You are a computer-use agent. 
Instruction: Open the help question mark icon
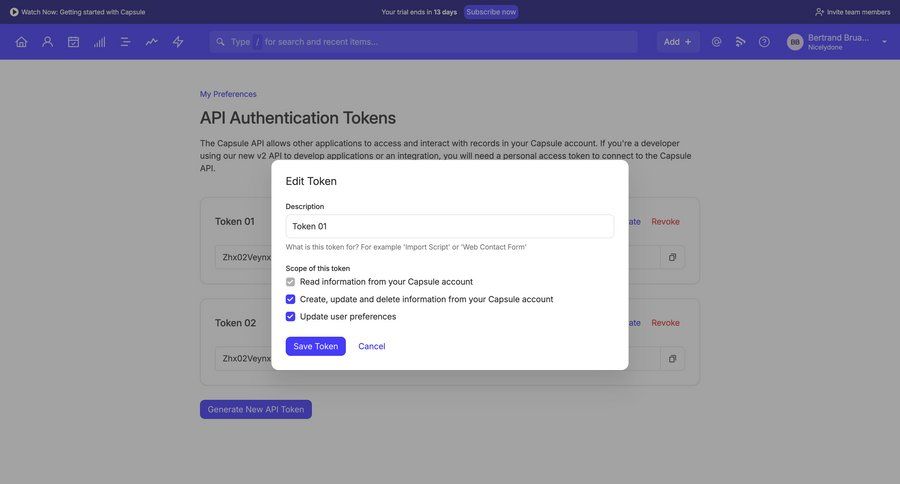[764, 42]
